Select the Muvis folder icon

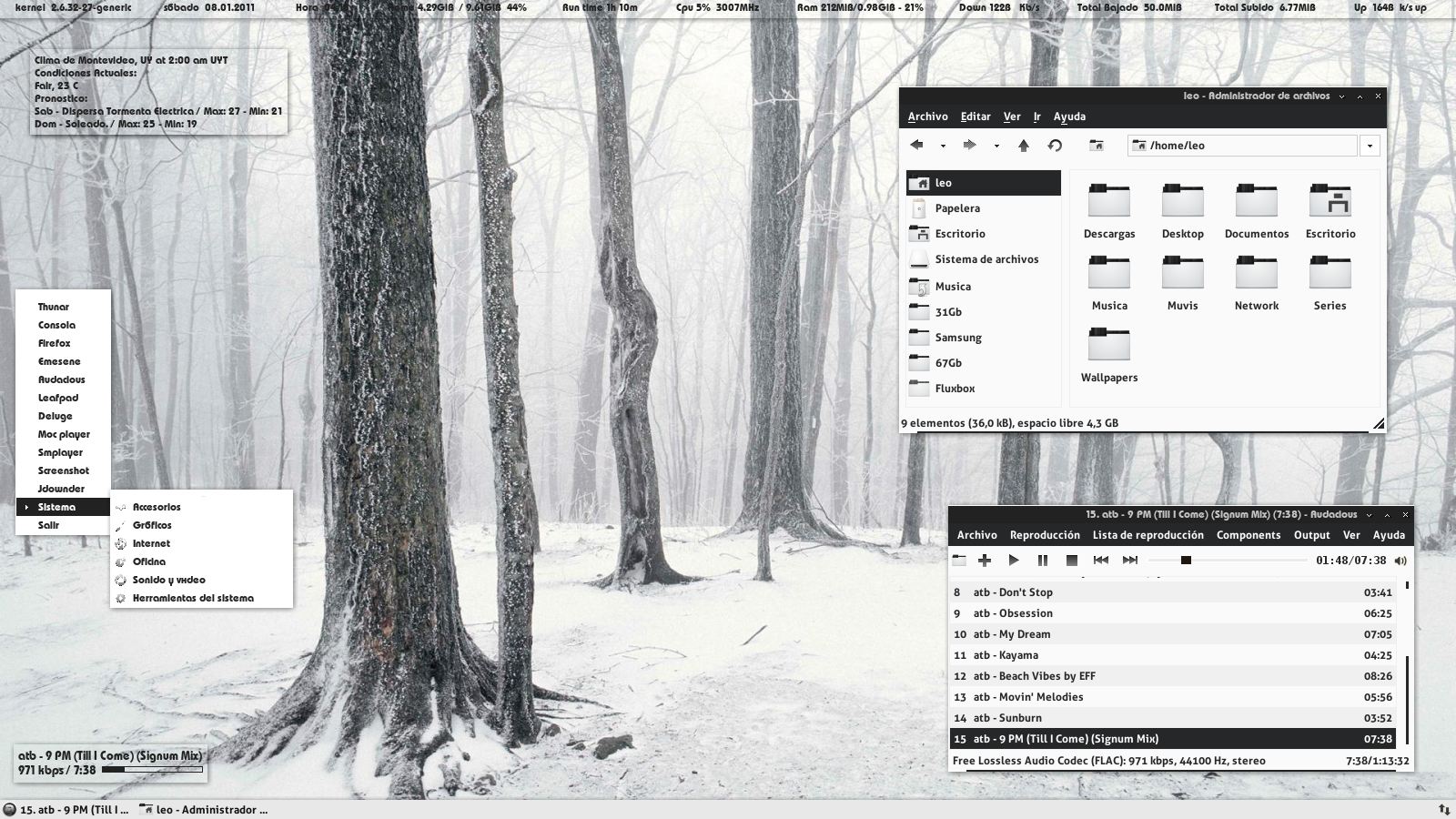(x=1183, y=272)
